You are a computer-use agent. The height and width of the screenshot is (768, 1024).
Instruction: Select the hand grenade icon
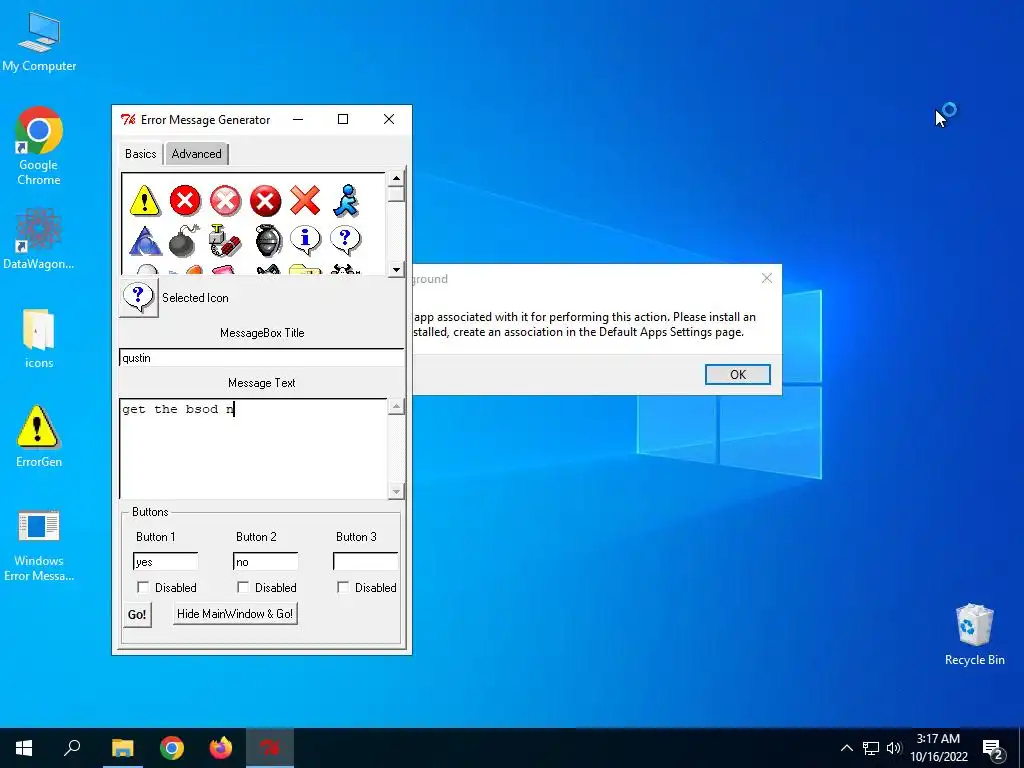tap(268, 241)
